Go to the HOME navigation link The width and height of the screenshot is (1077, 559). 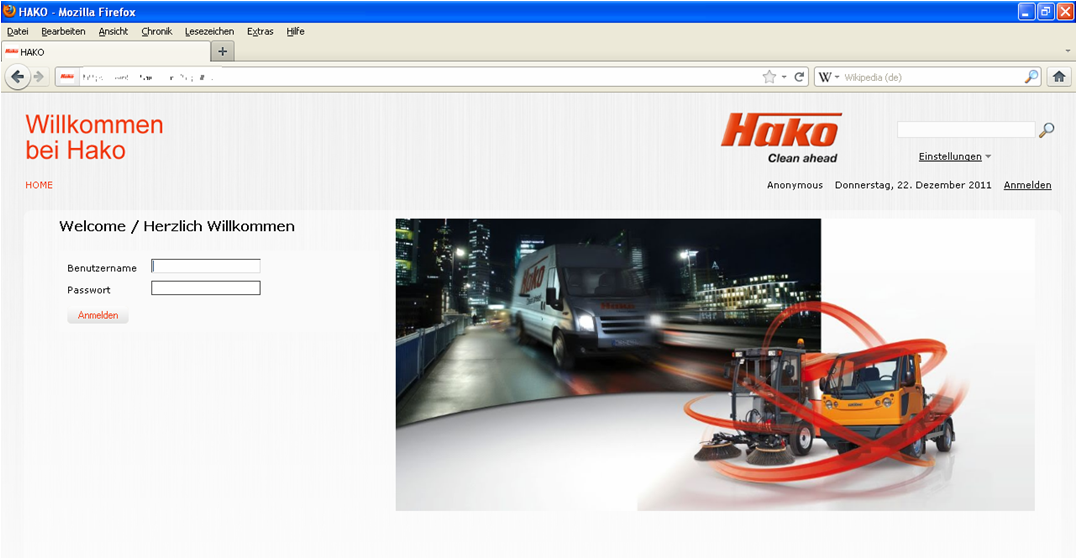39,185
